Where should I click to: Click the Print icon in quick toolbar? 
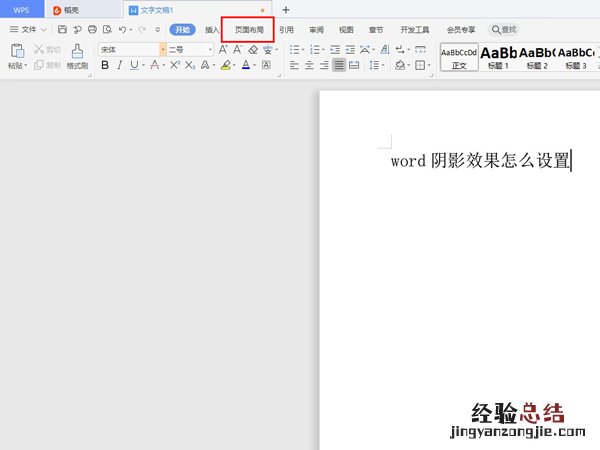(x=92, y=30)
